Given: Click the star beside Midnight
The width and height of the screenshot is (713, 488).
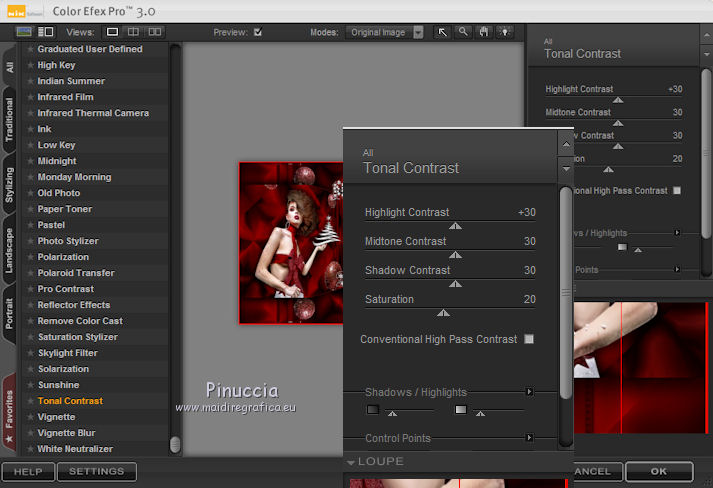Looking at the screenshot, I should 30,161.
